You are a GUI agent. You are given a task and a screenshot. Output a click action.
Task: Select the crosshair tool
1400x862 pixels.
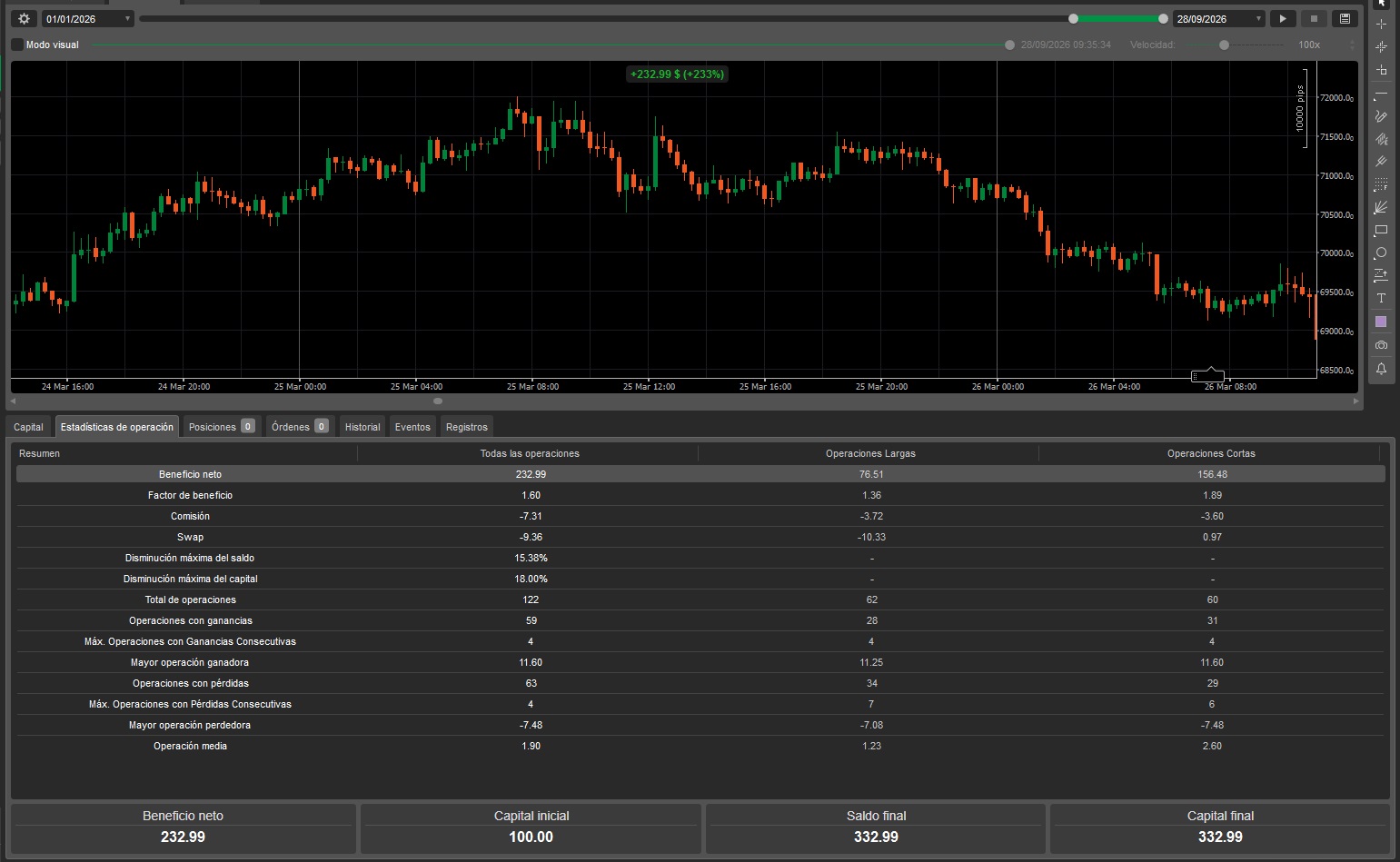pyautogui.click(x=1381, y=25)
